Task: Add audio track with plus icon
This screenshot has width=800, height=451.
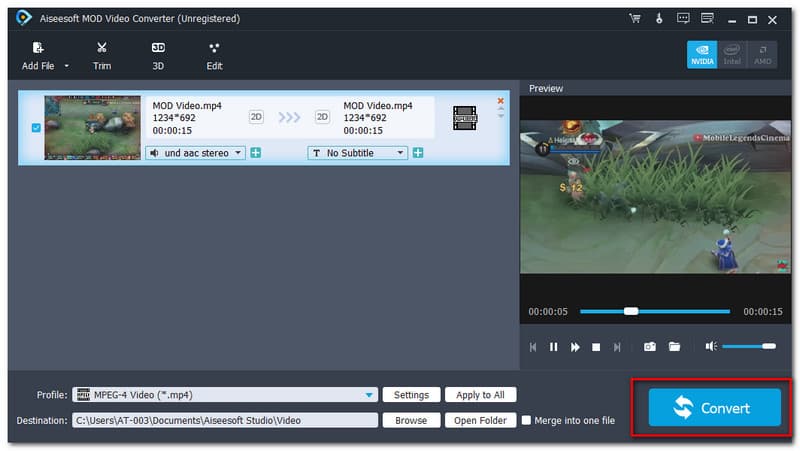Action: (x=256, y=153)
